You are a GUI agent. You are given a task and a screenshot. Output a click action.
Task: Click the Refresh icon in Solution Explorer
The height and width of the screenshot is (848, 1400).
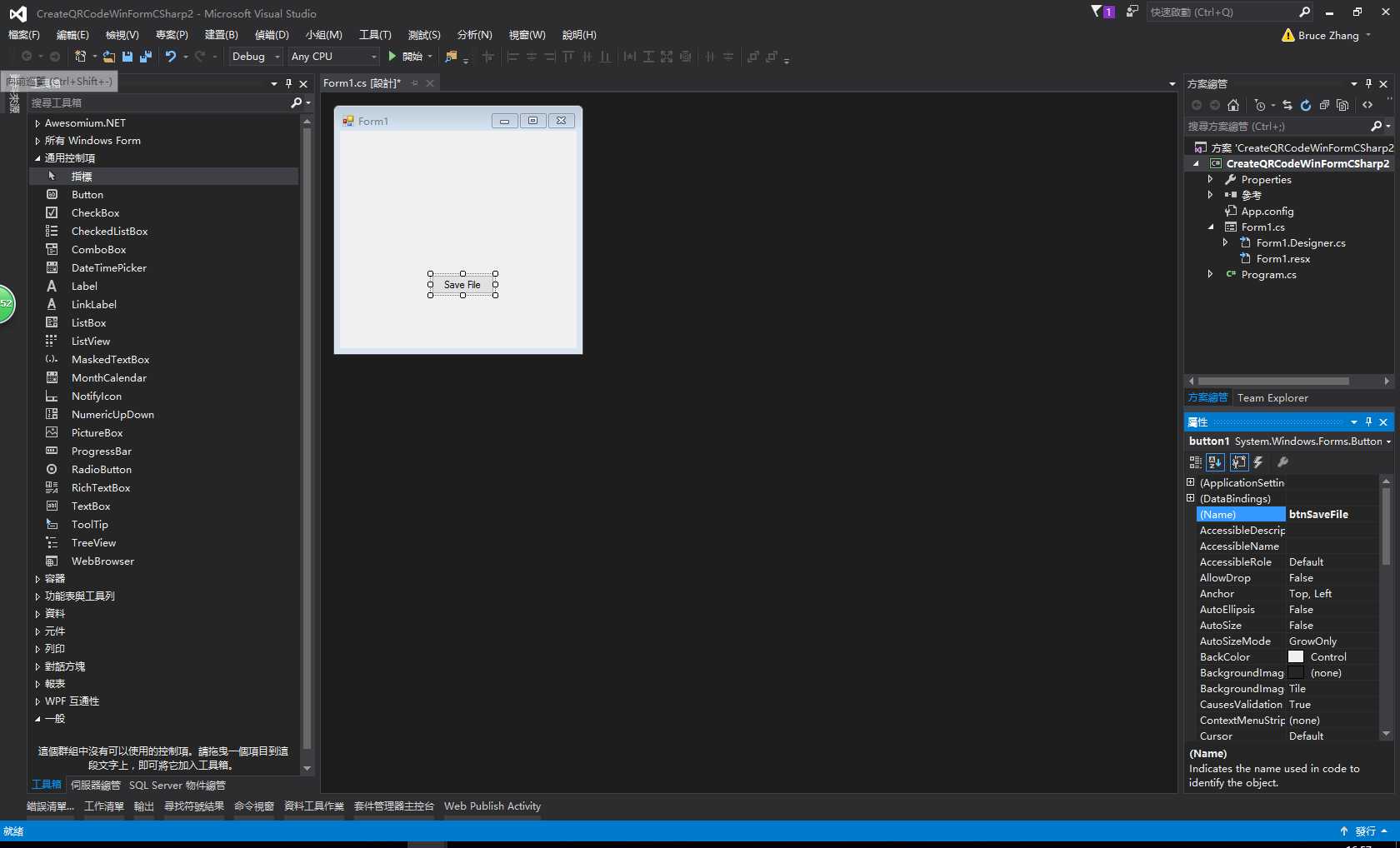1306,105
